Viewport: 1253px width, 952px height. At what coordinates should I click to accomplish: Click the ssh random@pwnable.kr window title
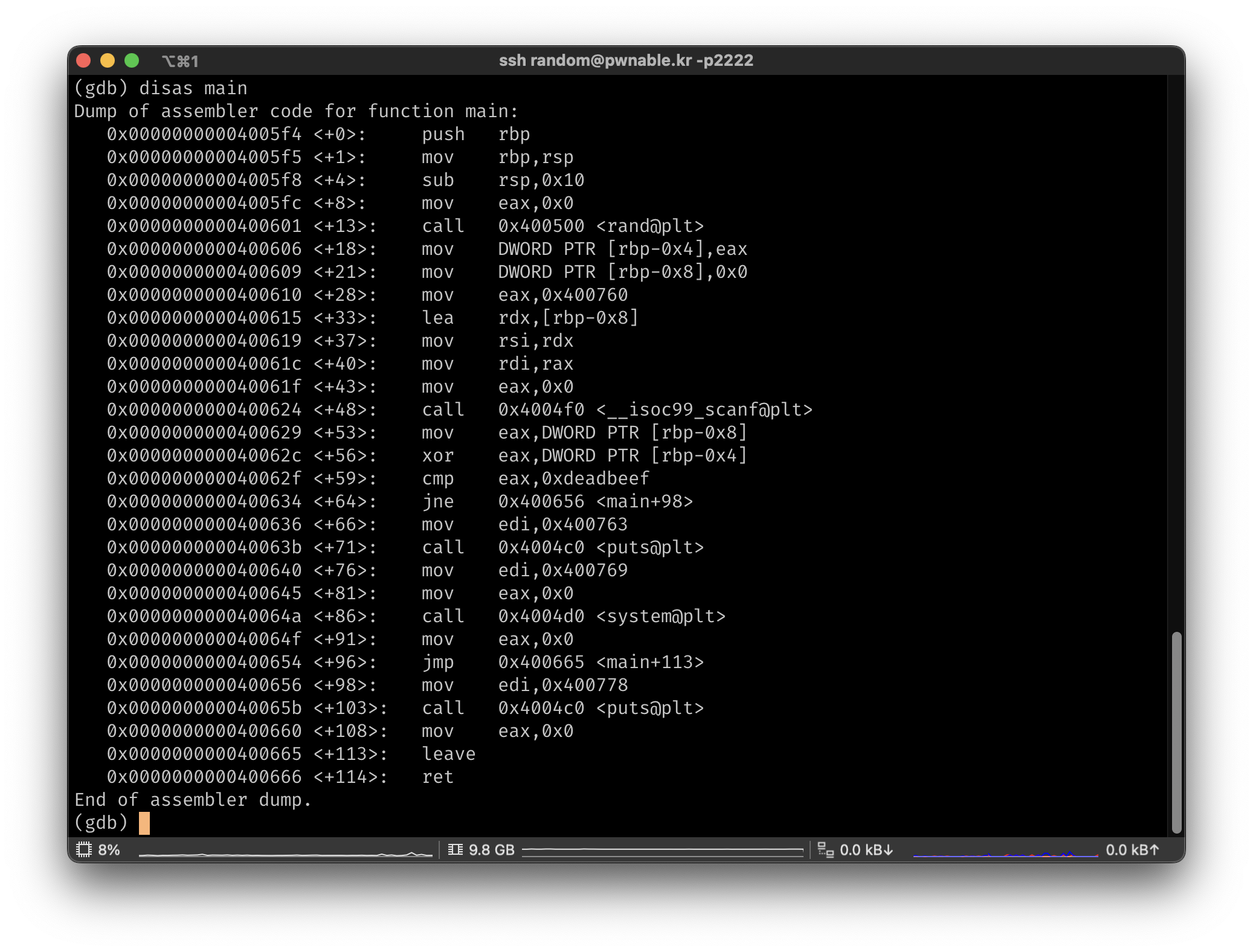626,60
